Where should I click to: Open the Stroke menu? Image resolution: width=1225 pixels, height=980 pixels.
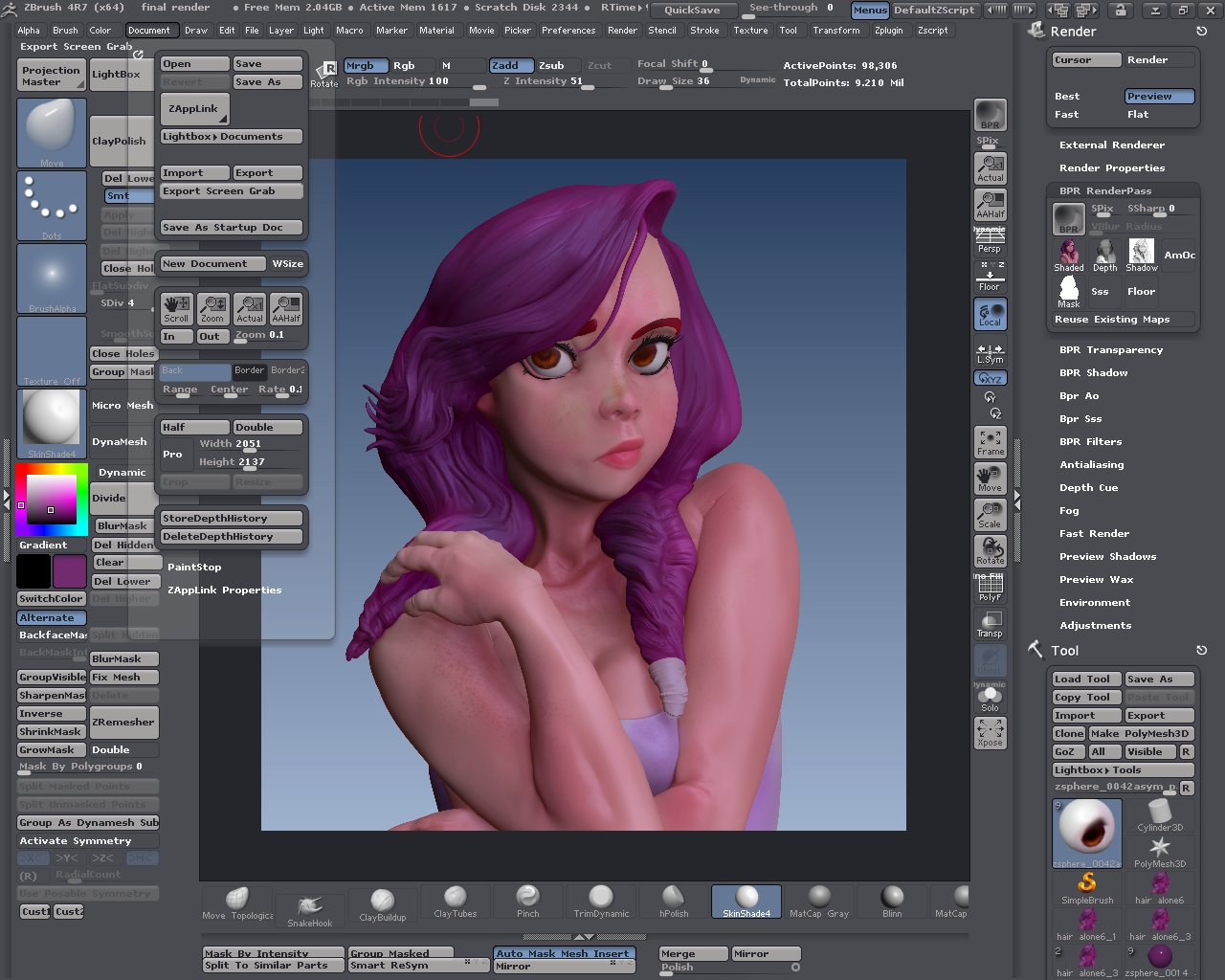point(704,31)
